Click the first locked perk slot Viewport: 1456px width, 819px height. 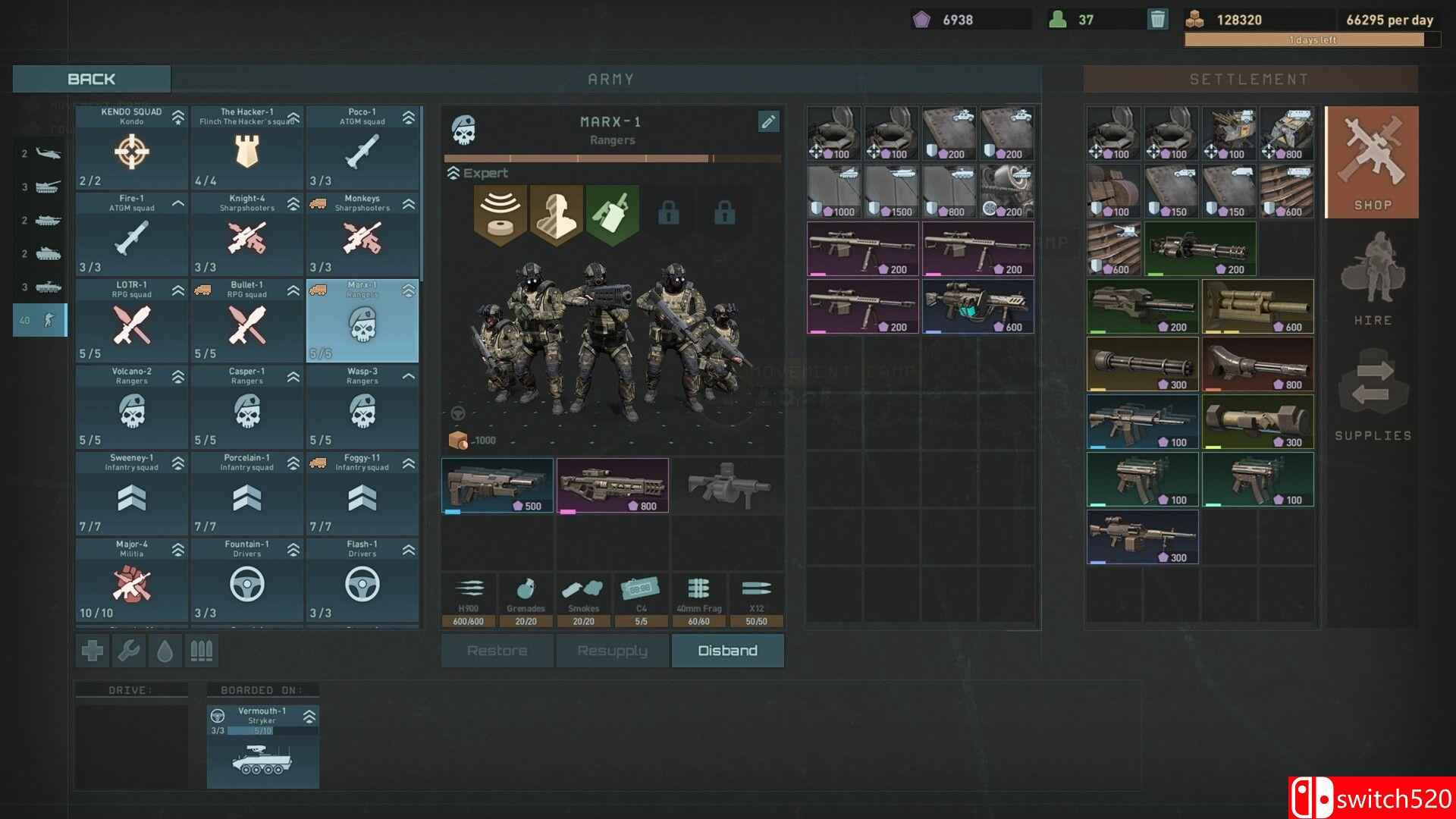click(x=668, y=215)
